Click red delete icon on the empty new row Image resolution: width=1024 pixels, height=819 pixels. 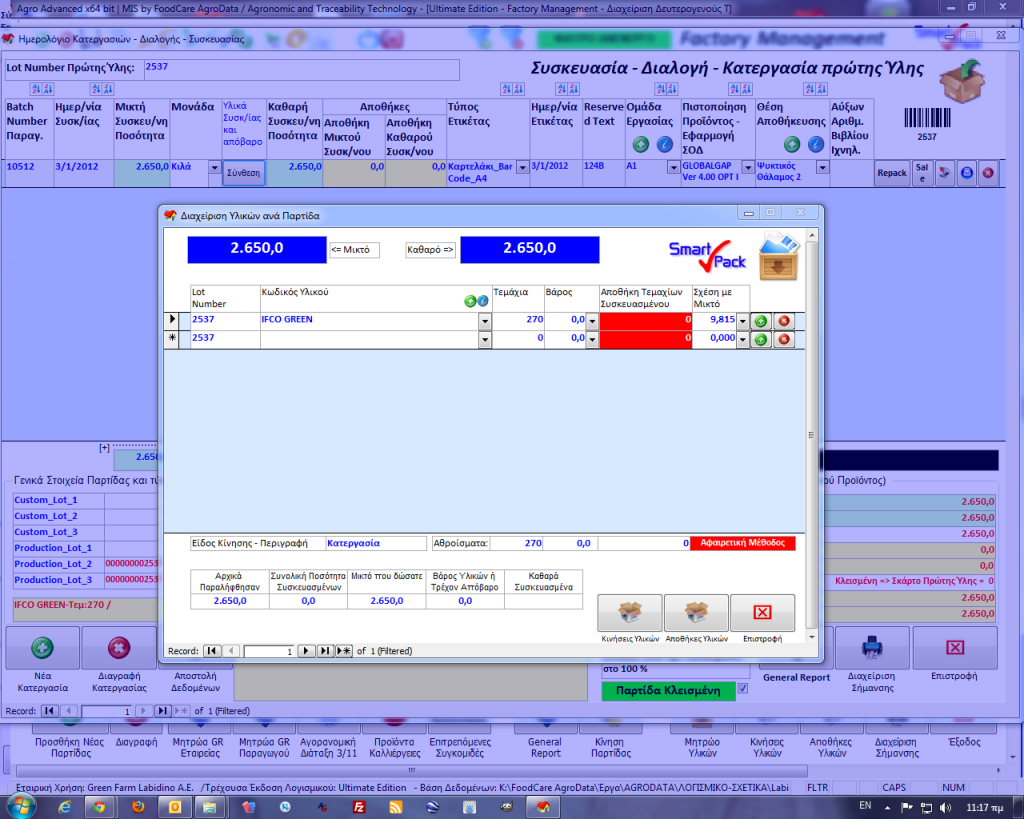coord(784,339)
